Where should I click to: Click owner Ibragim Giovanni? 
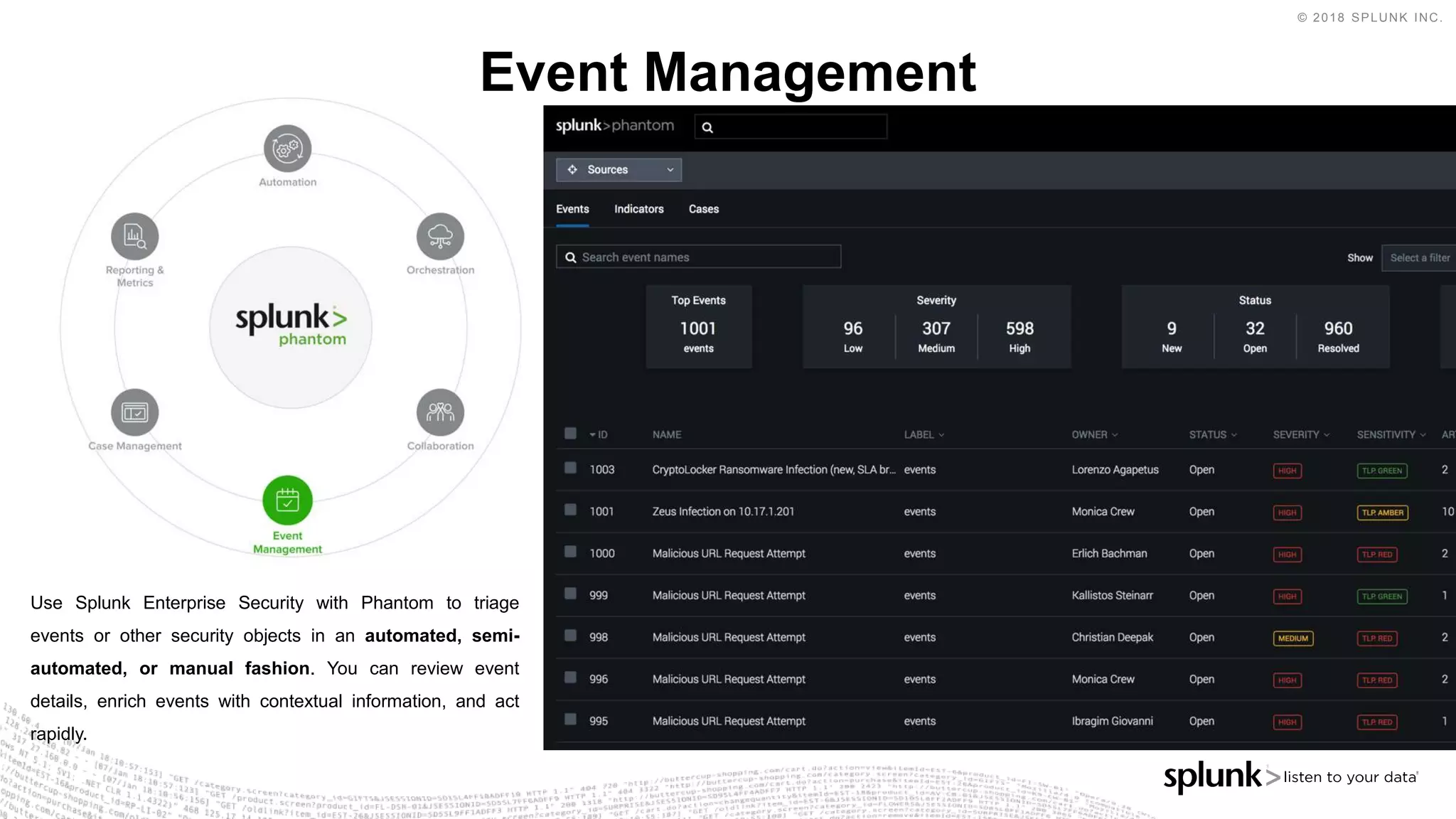tap(1112, 722)
